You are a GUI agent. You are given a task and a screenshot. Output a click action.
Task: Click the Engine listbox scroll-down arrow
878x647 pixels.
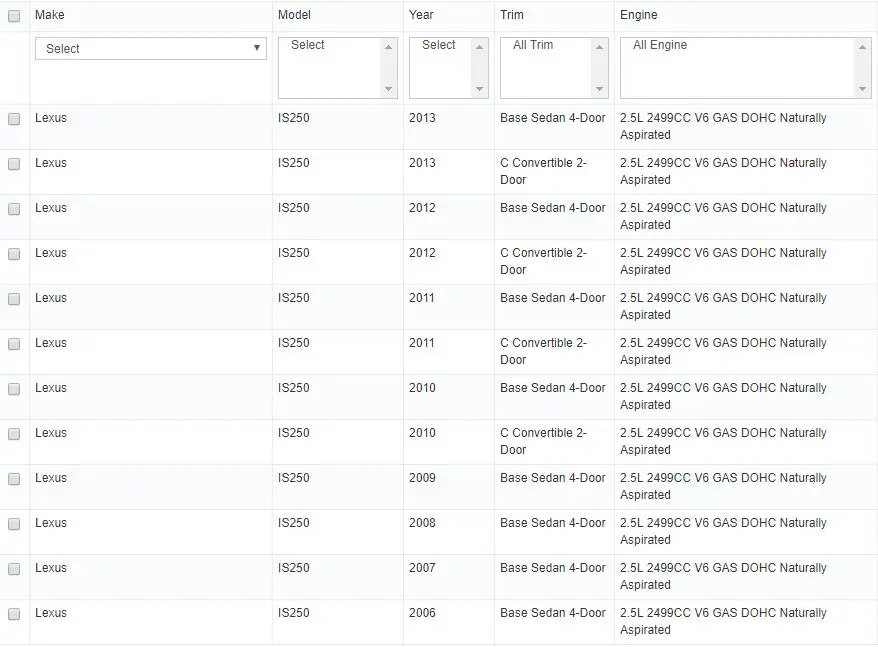(862, 89)
